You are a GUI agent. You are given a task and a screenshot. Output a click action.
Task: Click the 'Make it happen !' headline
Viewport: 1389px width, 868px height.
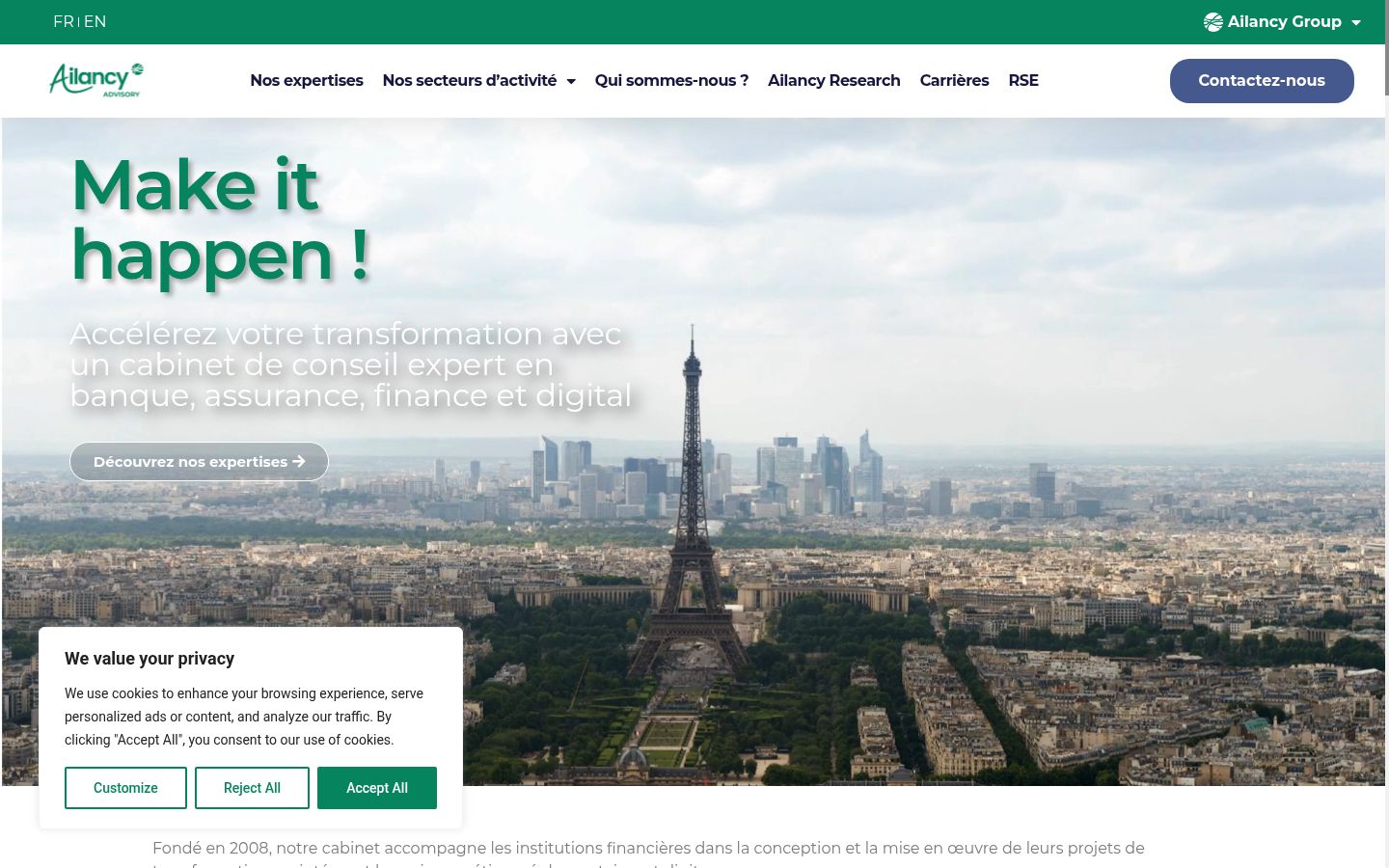tap(221, 219)
